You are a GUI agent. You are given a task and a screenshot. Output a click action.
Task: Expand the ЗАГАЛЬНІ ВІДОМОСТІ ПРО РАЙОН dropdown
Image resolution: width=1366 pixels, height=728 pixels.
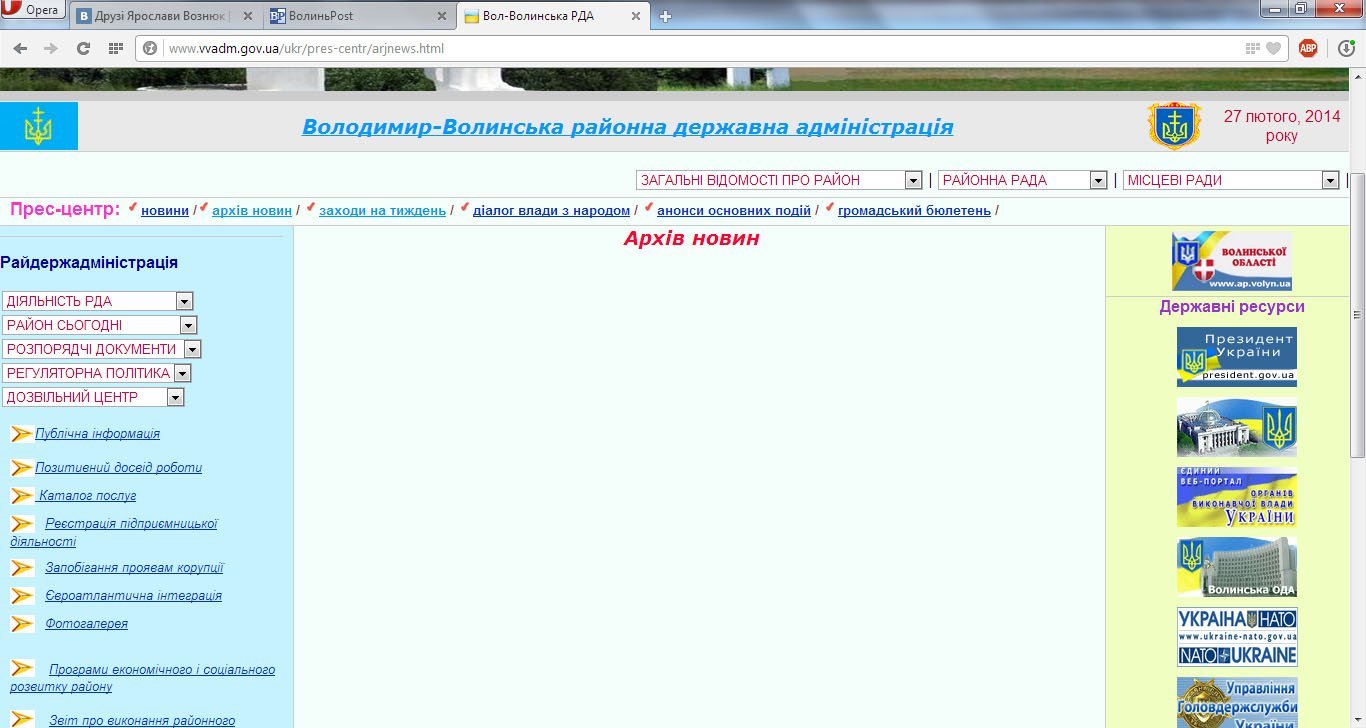pos(778,180)
